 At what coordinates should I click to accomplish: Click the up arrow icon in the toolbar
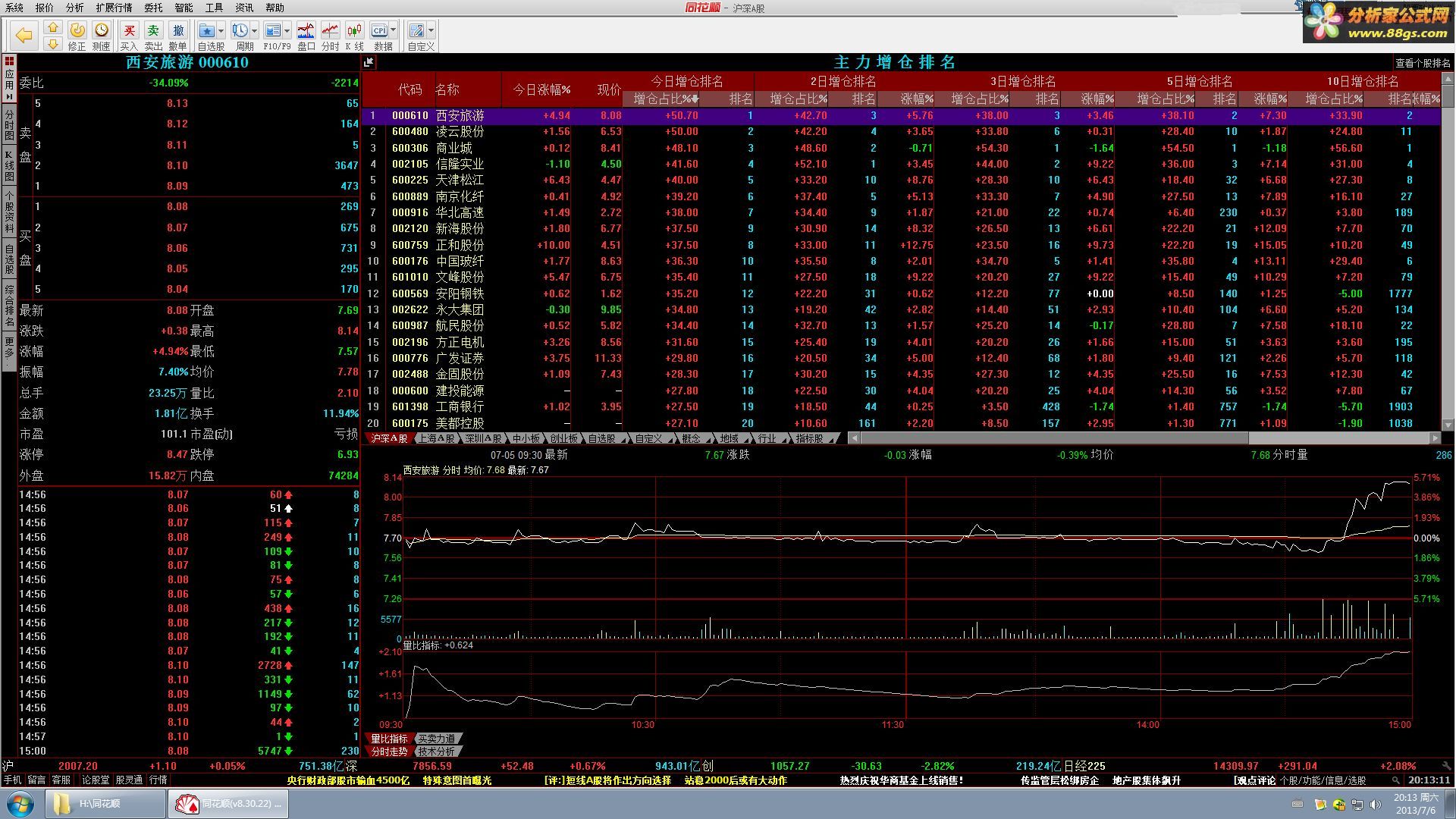tap(52, 27)
